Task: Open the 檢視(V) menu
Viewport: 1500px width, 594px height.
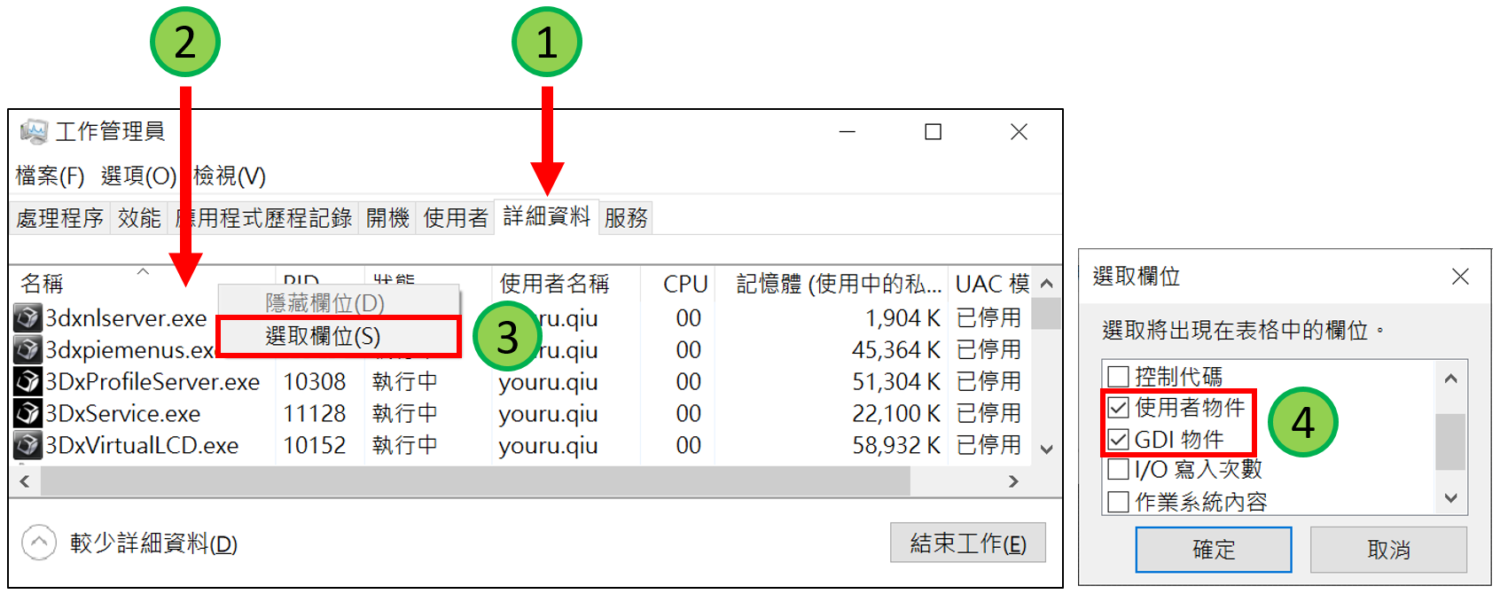Action: pos(229,177)
